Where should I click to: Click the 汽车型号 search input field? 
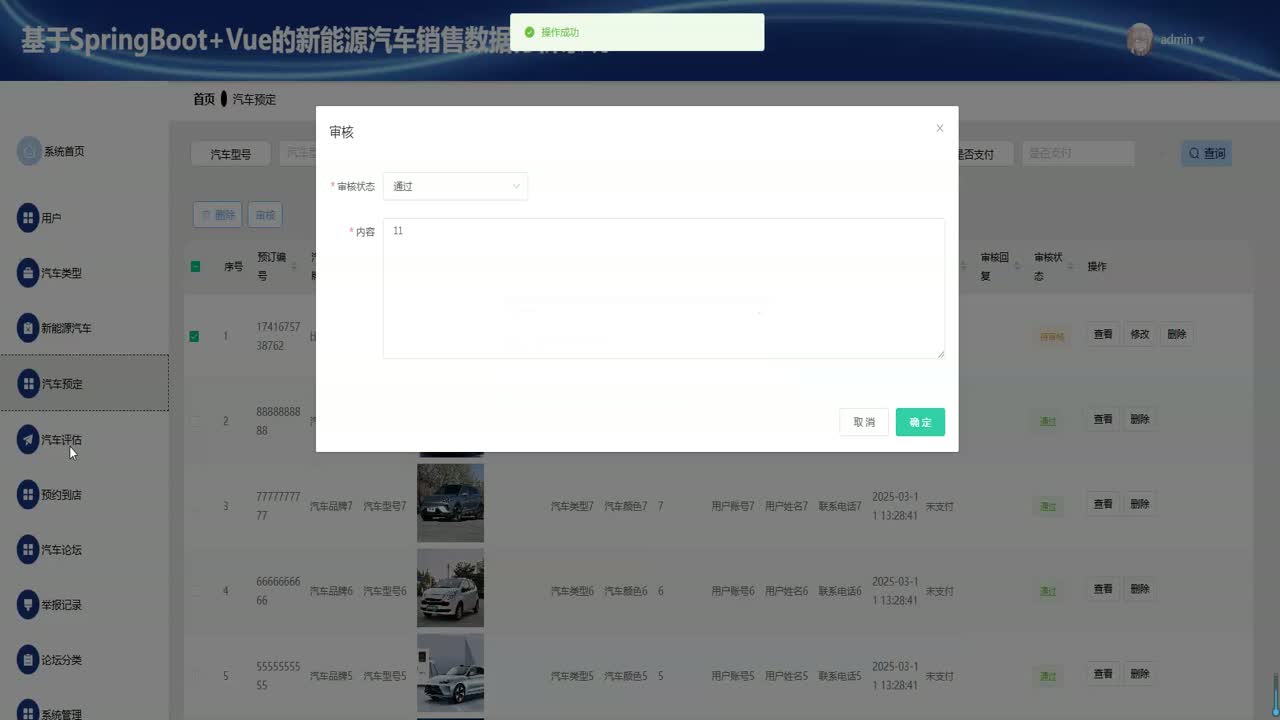tap(298, 153)
